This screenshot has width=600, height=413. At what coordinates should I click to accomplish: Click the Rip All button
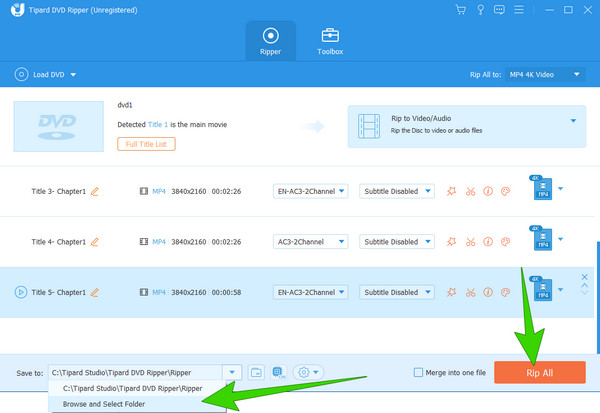[x=540, y=372]
